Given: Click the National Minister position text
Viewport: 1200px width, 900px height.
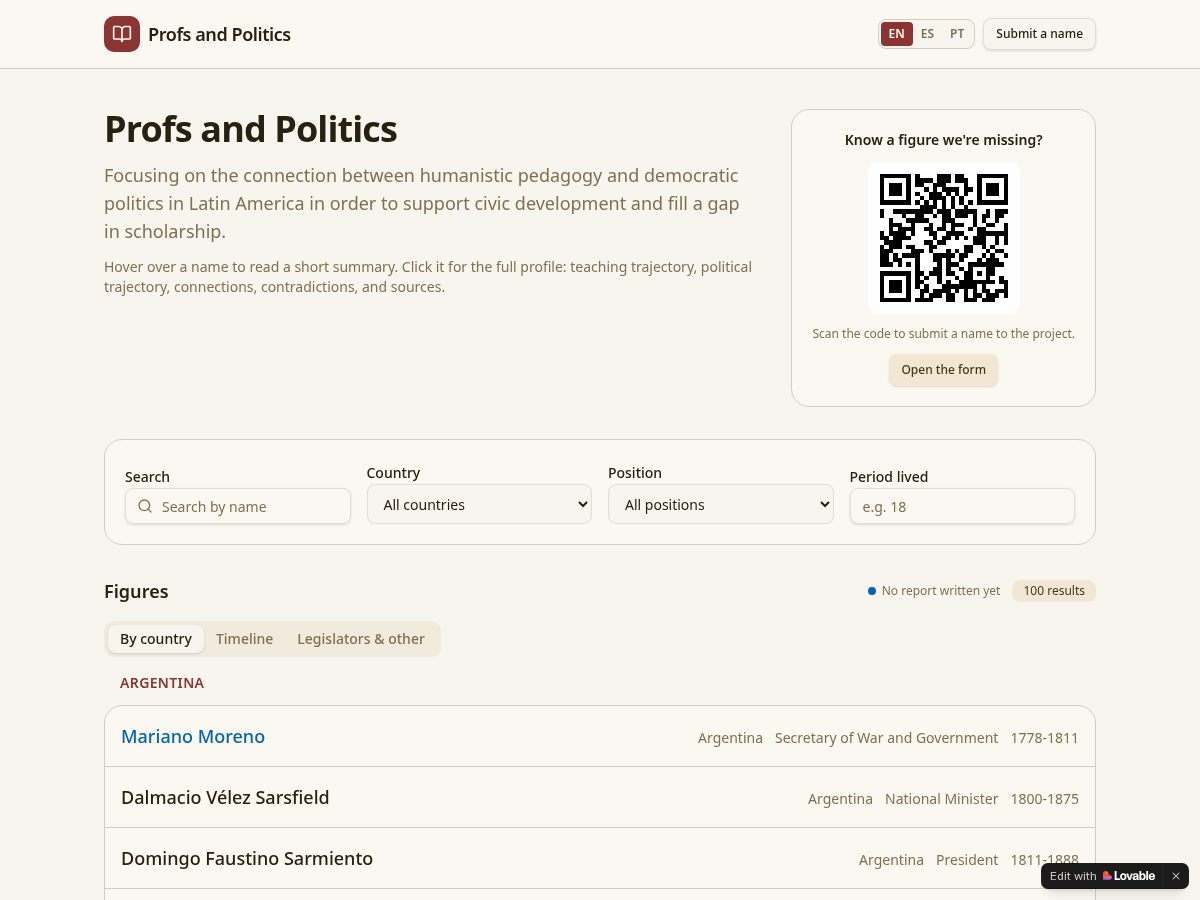Looking at the screenshot, I should click(x=942, y=799).
